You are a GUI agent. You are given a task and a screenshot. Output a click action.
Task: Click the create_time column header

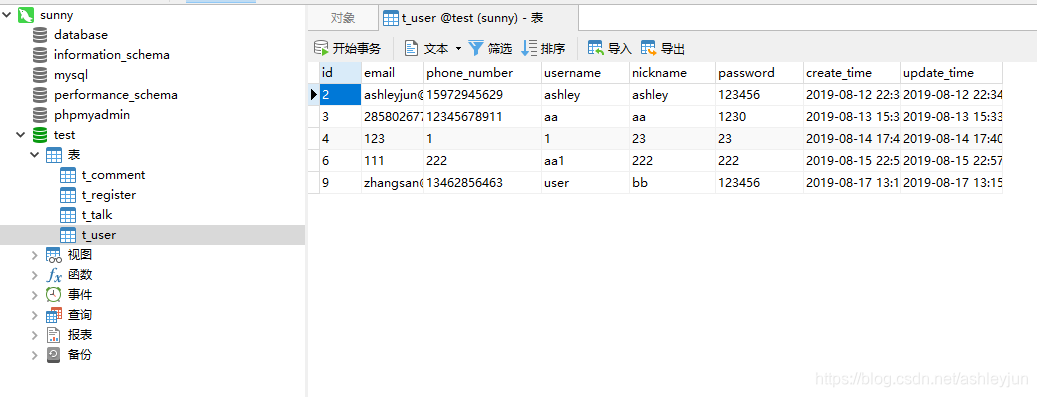click(x=852, y=73)
